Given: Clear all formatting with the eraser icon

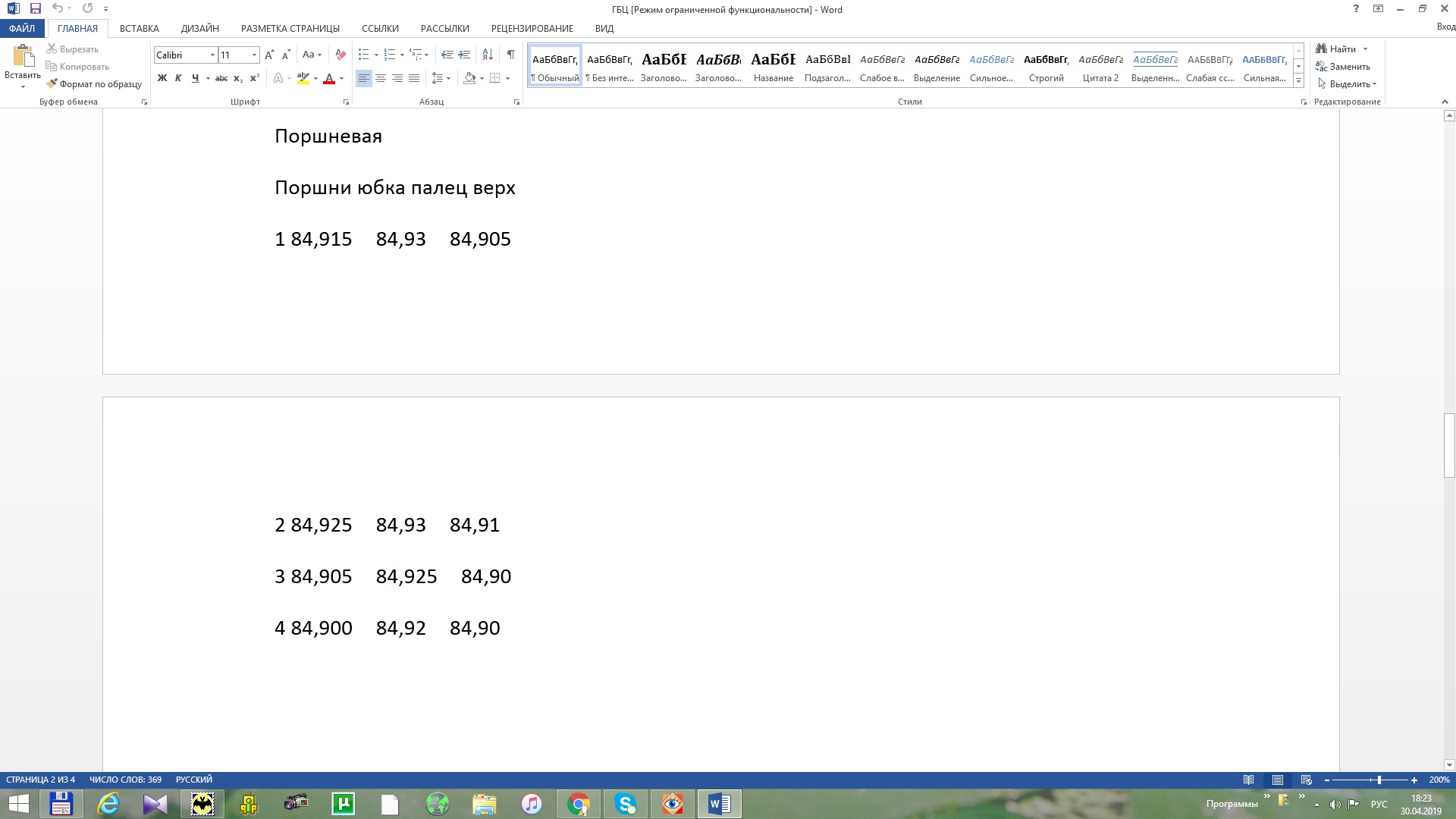Looking at the screenshot, I should click(x=340, y=55).
